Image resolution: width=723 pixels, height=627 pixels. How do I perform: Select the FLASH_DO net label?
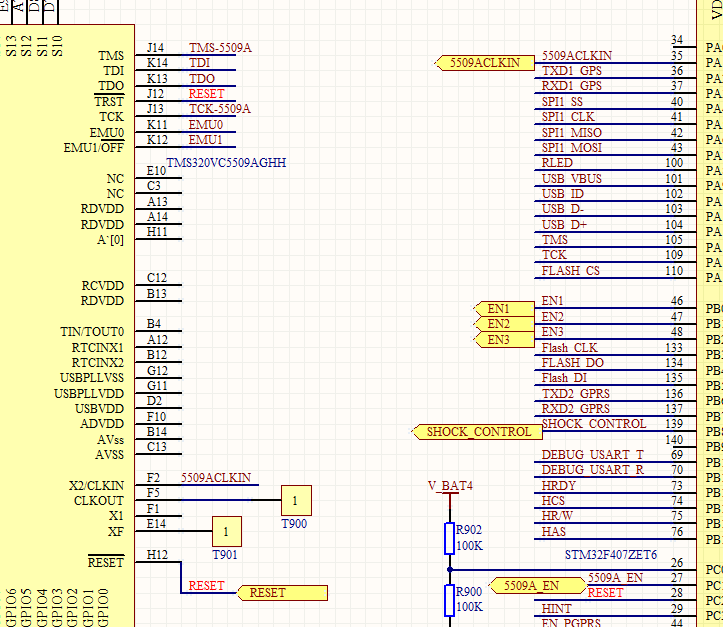(573, 363)
